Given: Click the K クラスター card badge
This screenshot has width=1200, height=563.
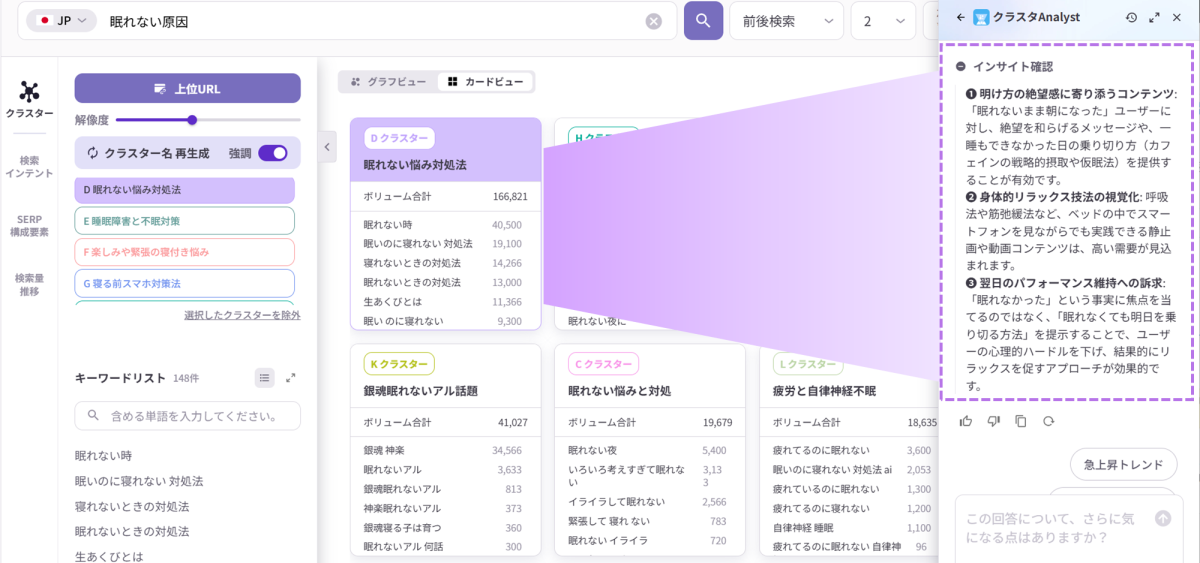Looking at the screenshot, I should coord(399,364).
